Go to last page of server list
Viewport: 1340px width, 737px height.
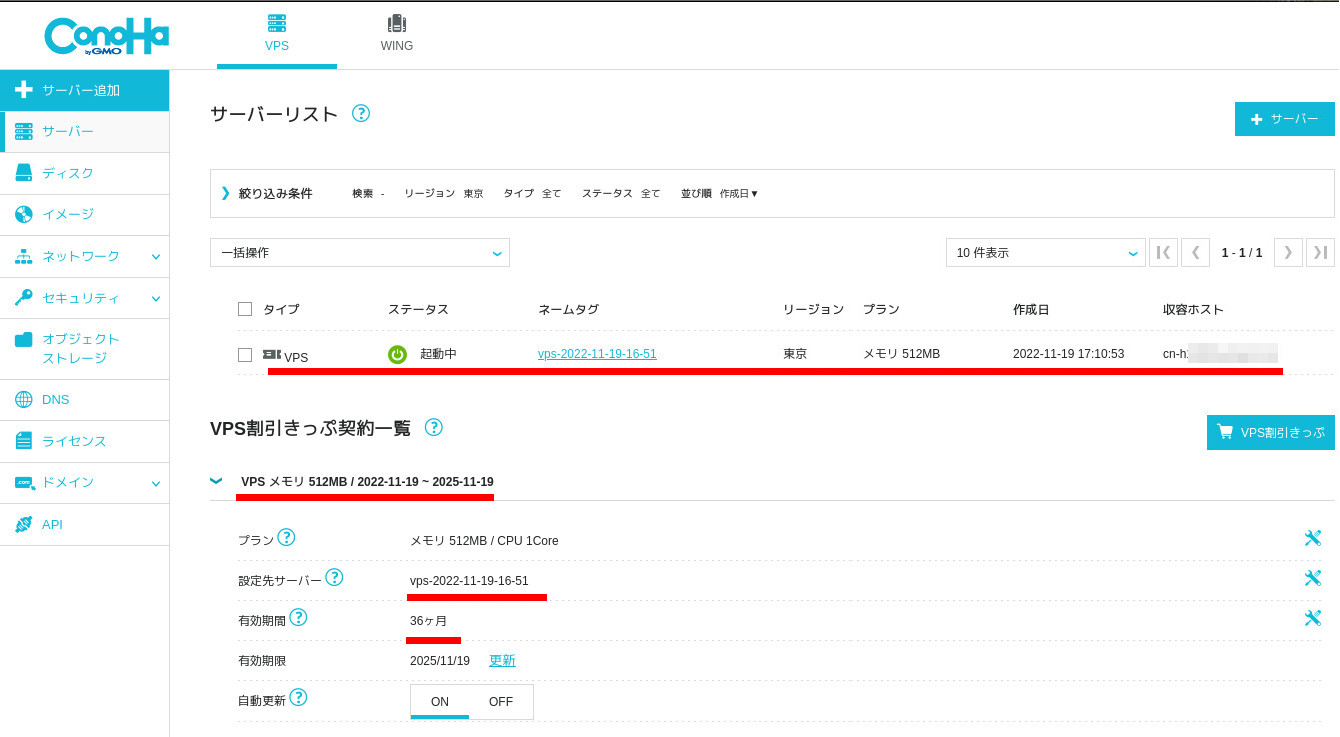click(x=1320, y=253)
